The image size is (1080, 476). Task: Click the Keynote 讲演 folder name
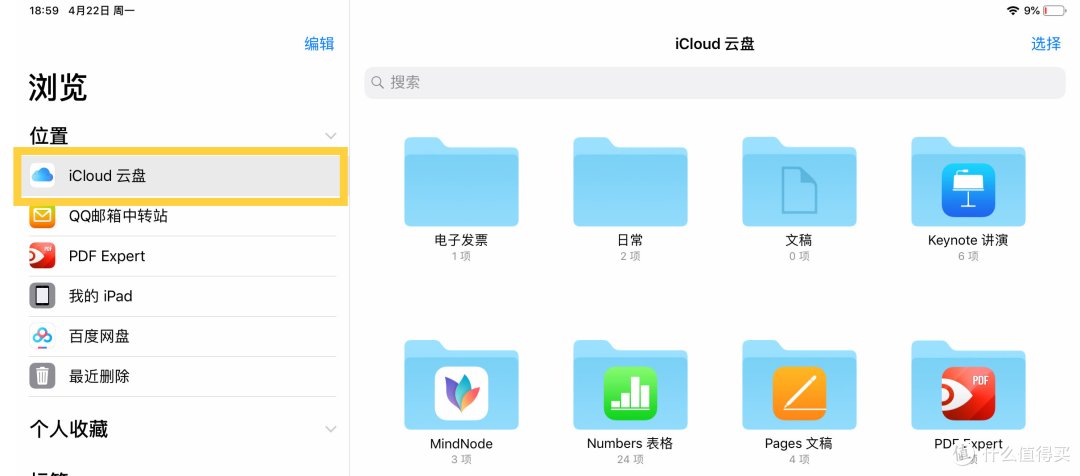pyautogui.click(x=968, y=240)
